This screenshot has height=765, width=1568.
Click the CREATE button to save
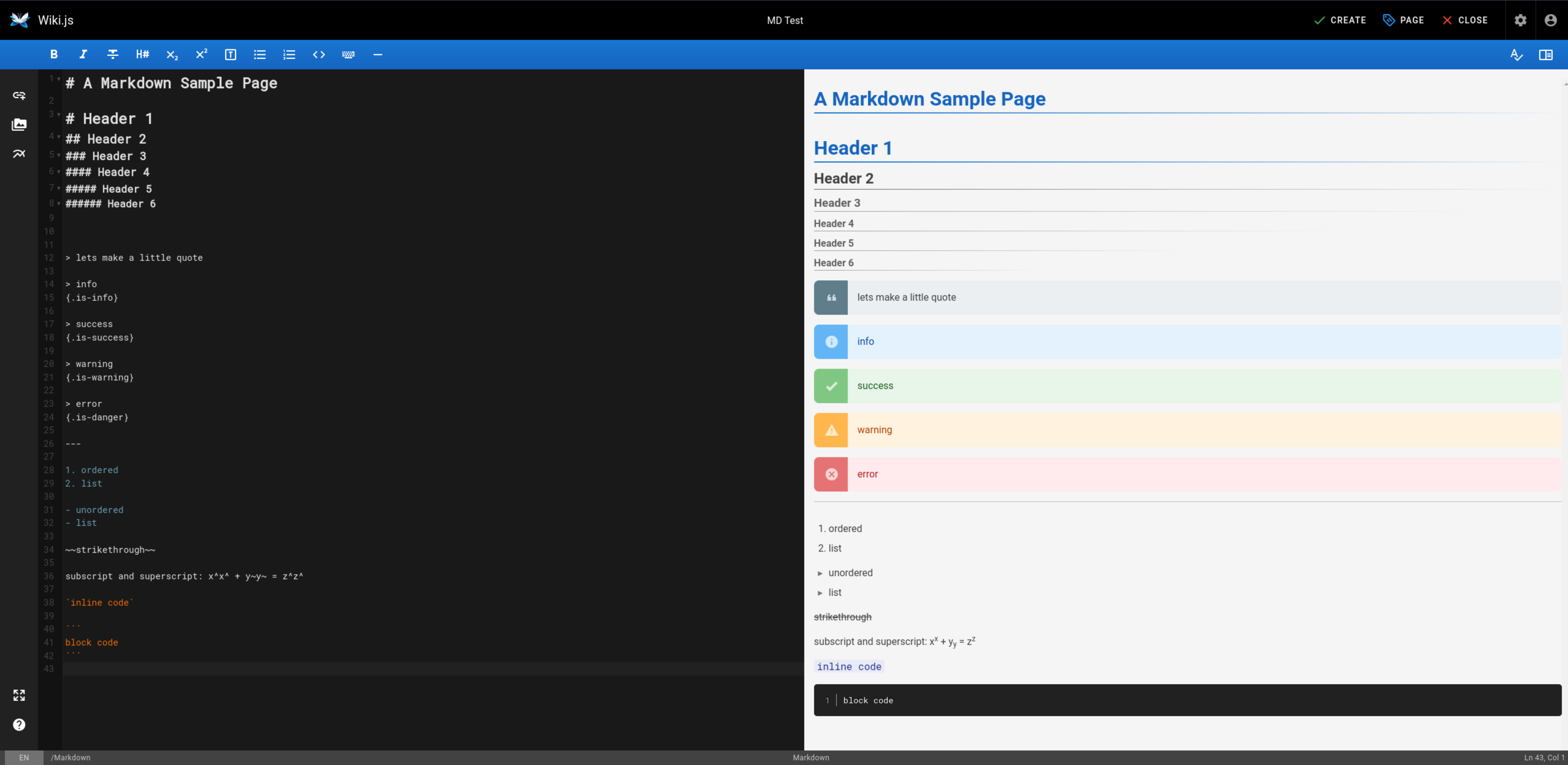point(1340,20)
